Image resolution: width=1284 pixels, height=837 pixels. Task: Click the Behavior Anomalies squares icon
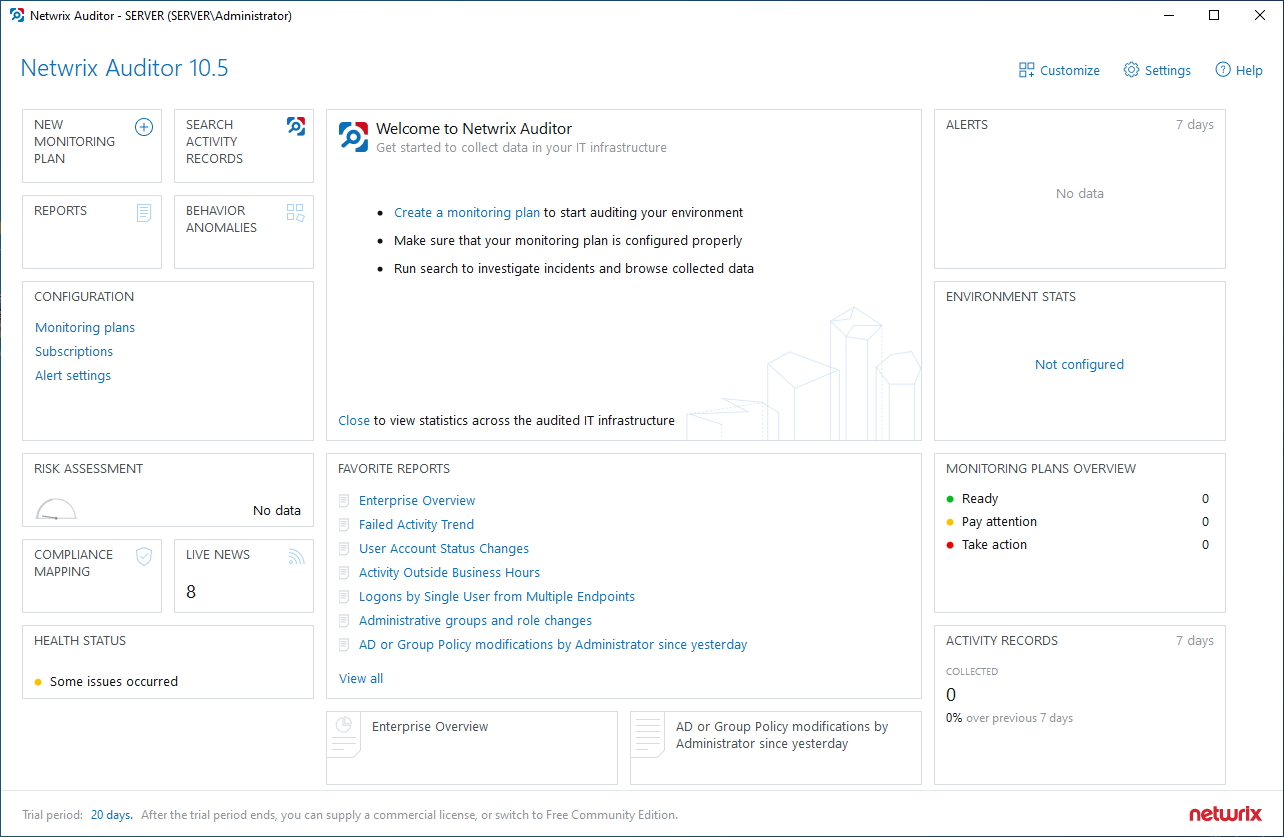point(295,212)
